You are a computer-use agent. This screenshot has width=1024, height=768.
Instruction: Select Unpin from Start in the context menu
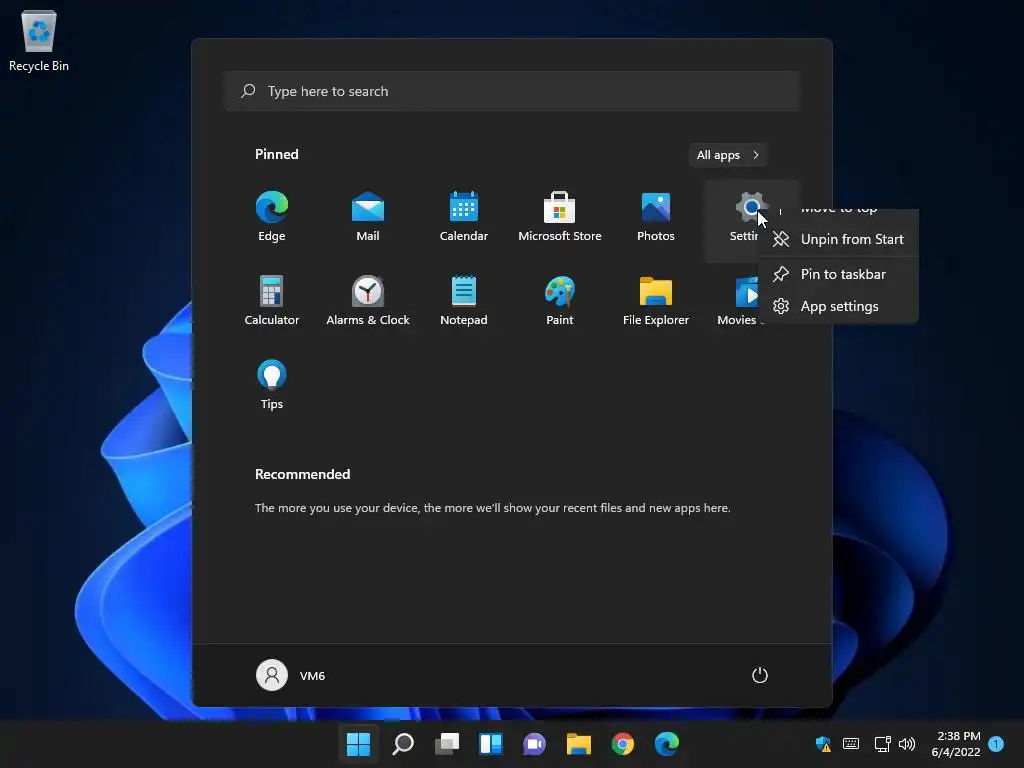(839, 239)
